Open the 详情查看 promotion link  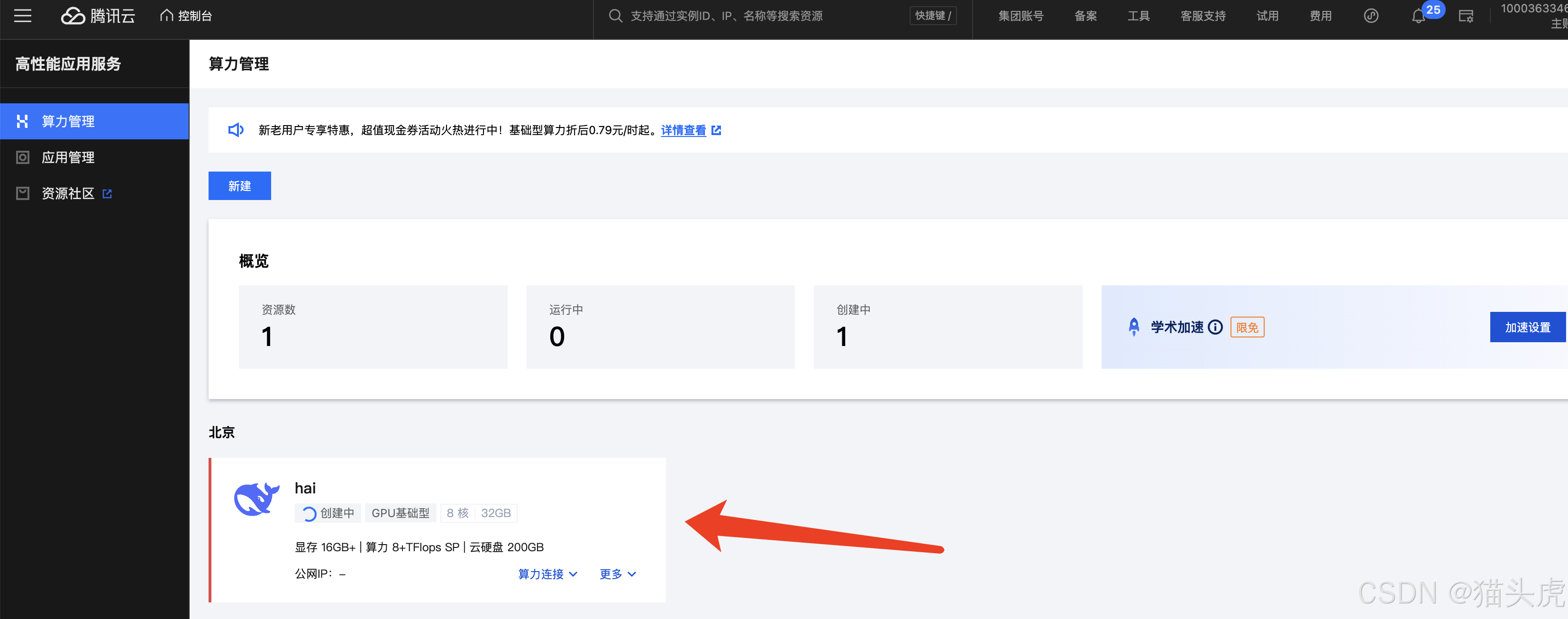683,130
